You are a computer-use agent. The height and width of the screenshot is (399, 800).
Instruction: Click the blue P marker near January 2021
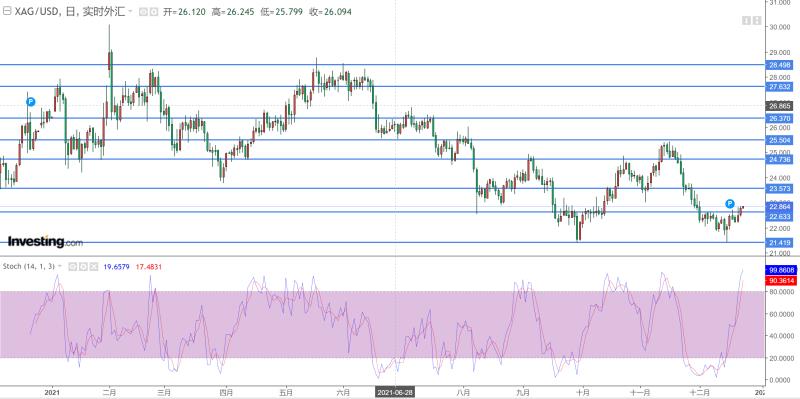click(x=31, y=102)
